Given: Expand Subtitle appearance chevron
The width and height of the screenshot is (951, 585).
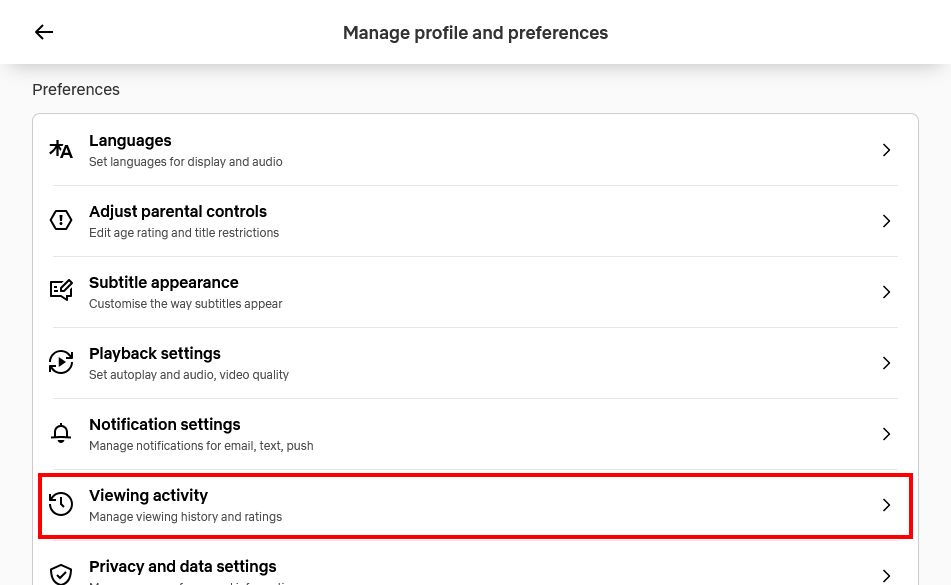Looking at the screenshot, I should click(x=886, y=292).
